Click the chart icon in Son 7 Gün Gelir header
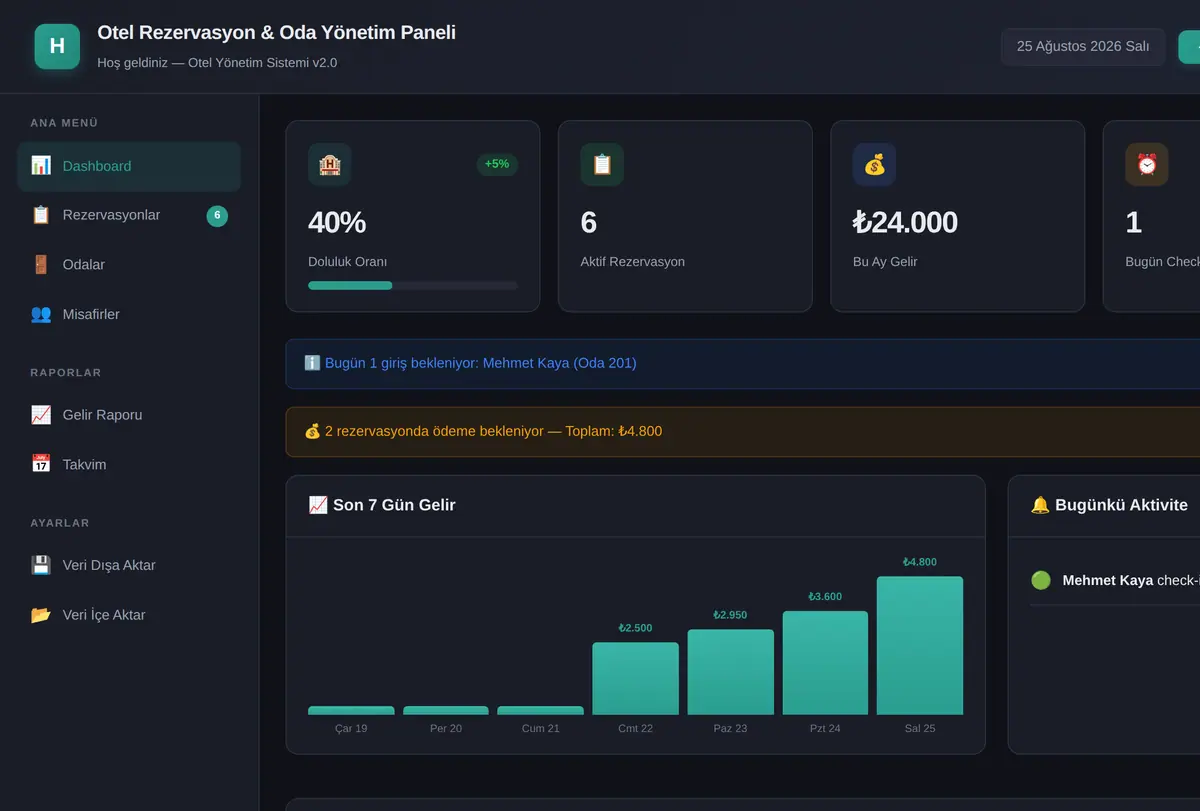1200x811 pixels. (318, 505)
